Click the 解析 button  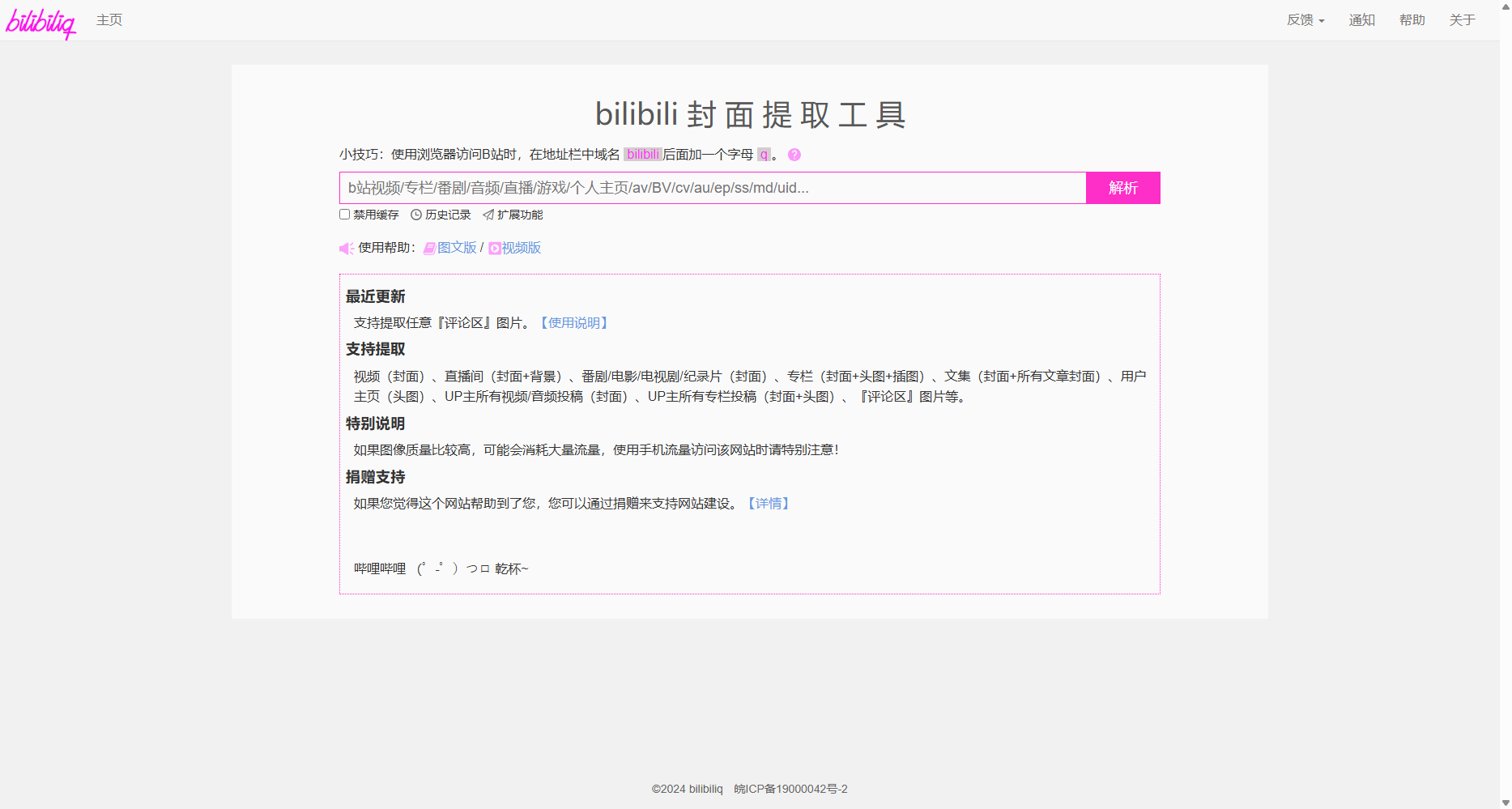[x=1123, y=188]
